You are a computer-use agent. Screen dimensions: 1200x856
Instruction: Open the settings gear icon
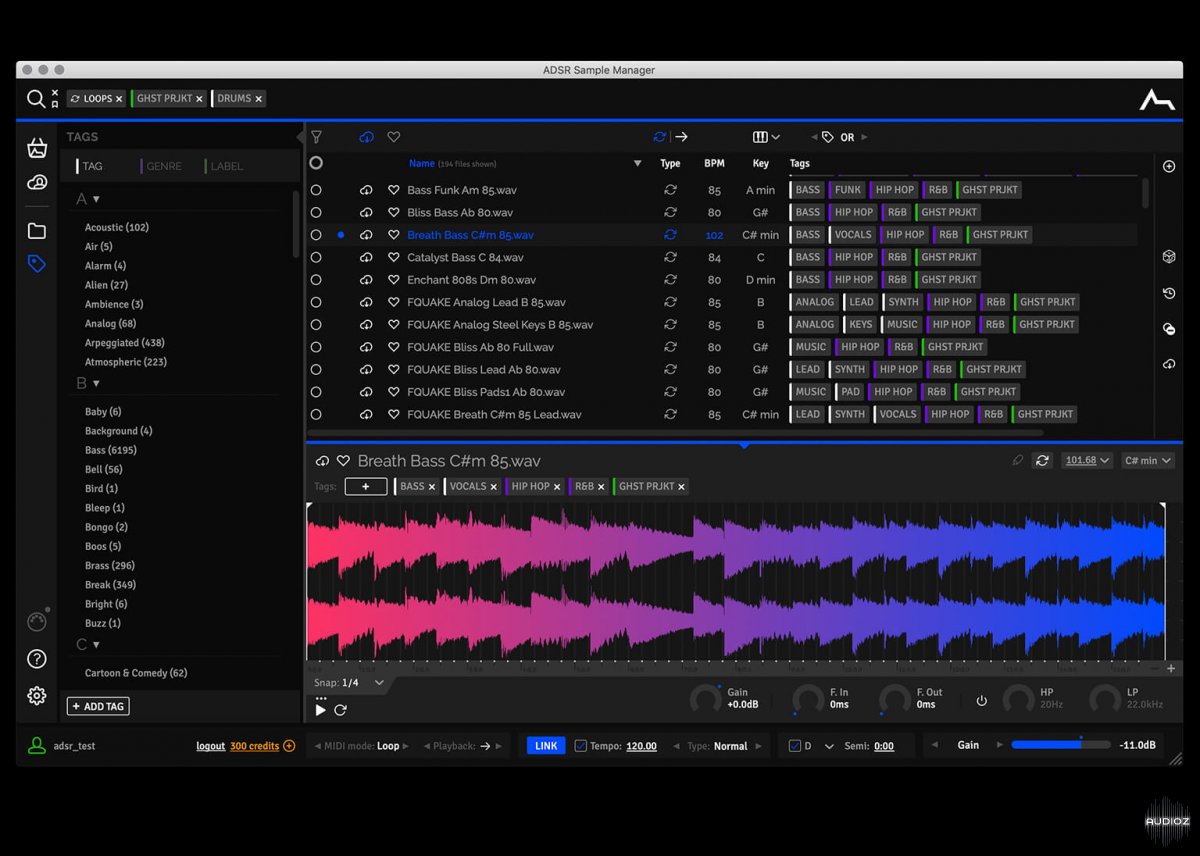(x=37, y=695)
